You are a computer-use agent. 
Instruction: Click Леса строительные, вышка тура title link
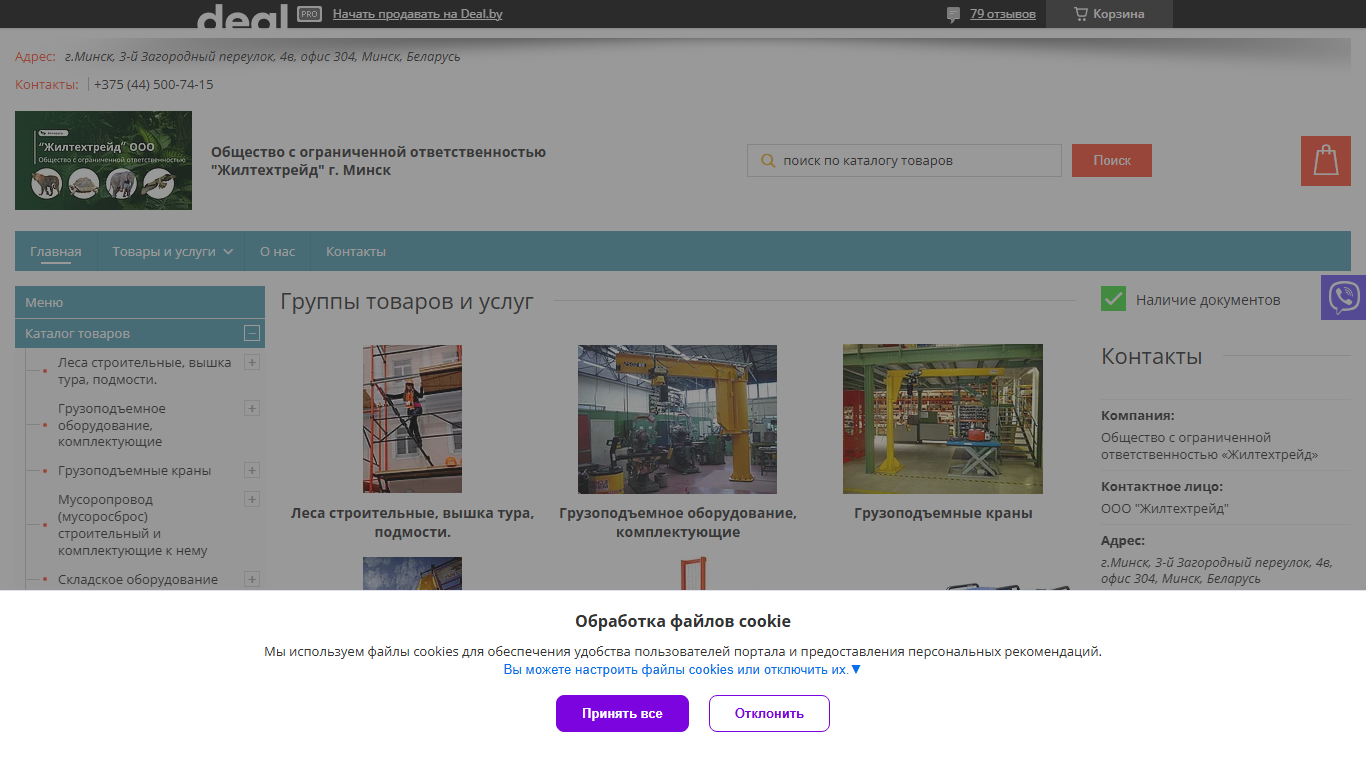[x=412, y=522]
